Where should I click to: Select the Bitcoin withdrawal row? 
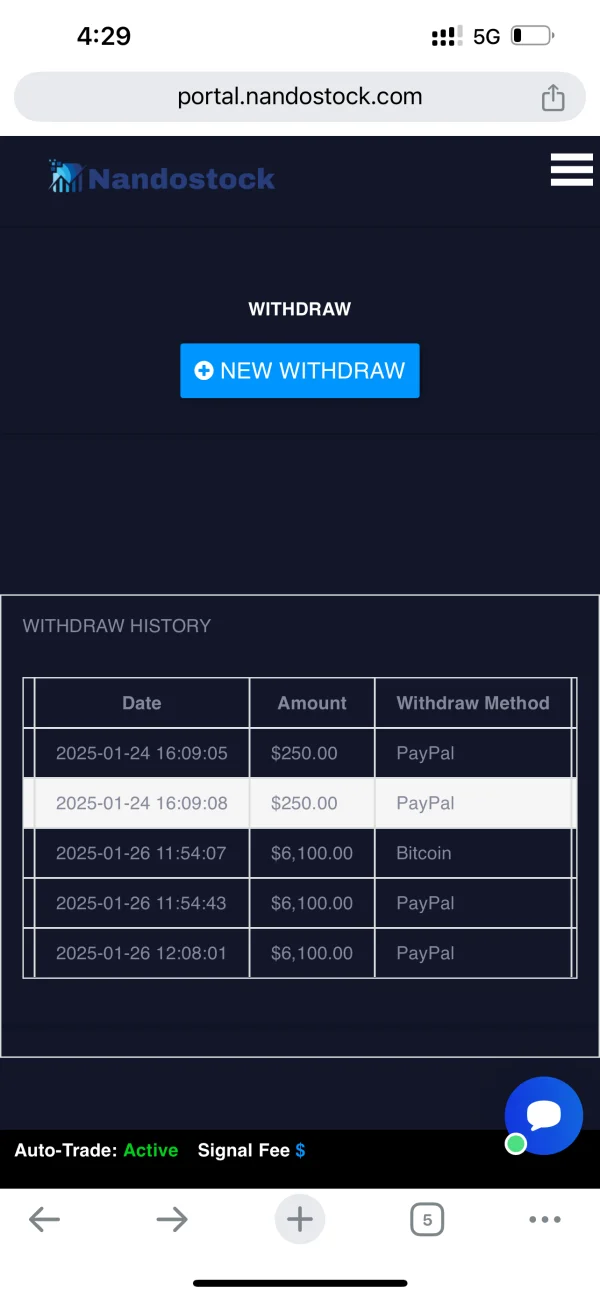point(300,853)
